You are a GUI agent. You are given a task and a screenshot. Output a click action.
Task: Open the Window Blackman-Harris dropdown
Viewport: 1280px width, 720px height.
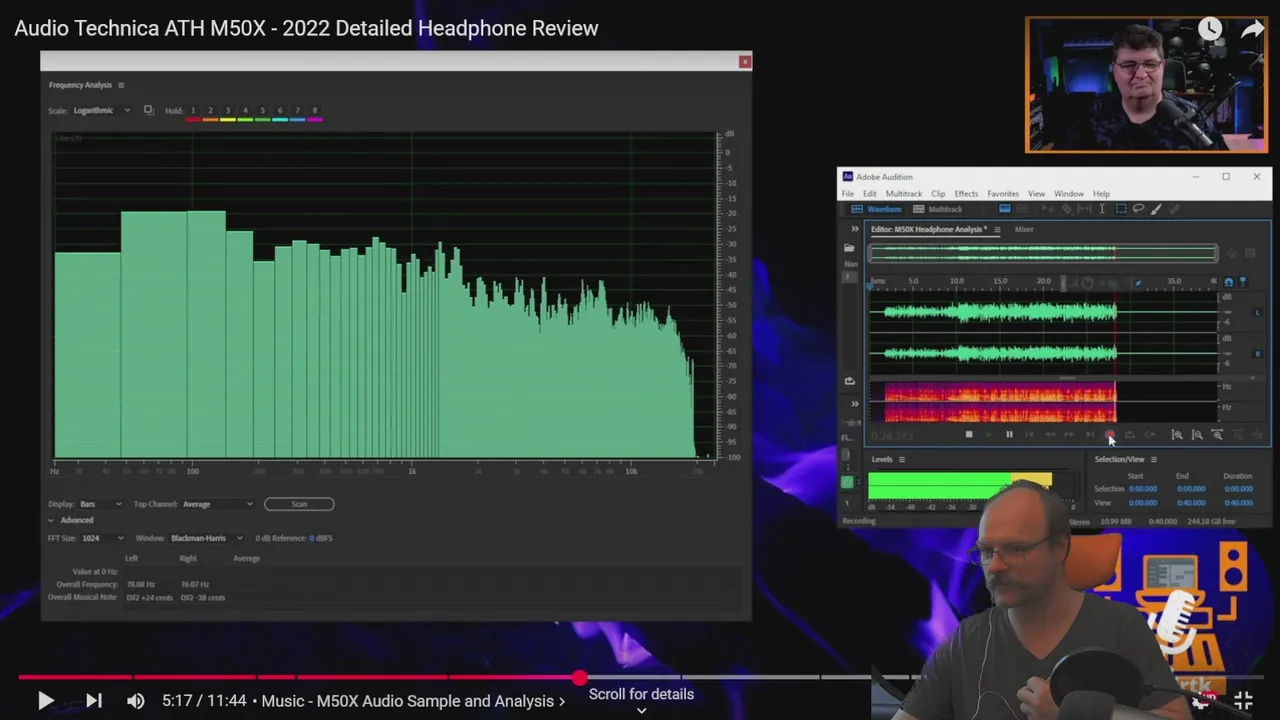206,538
